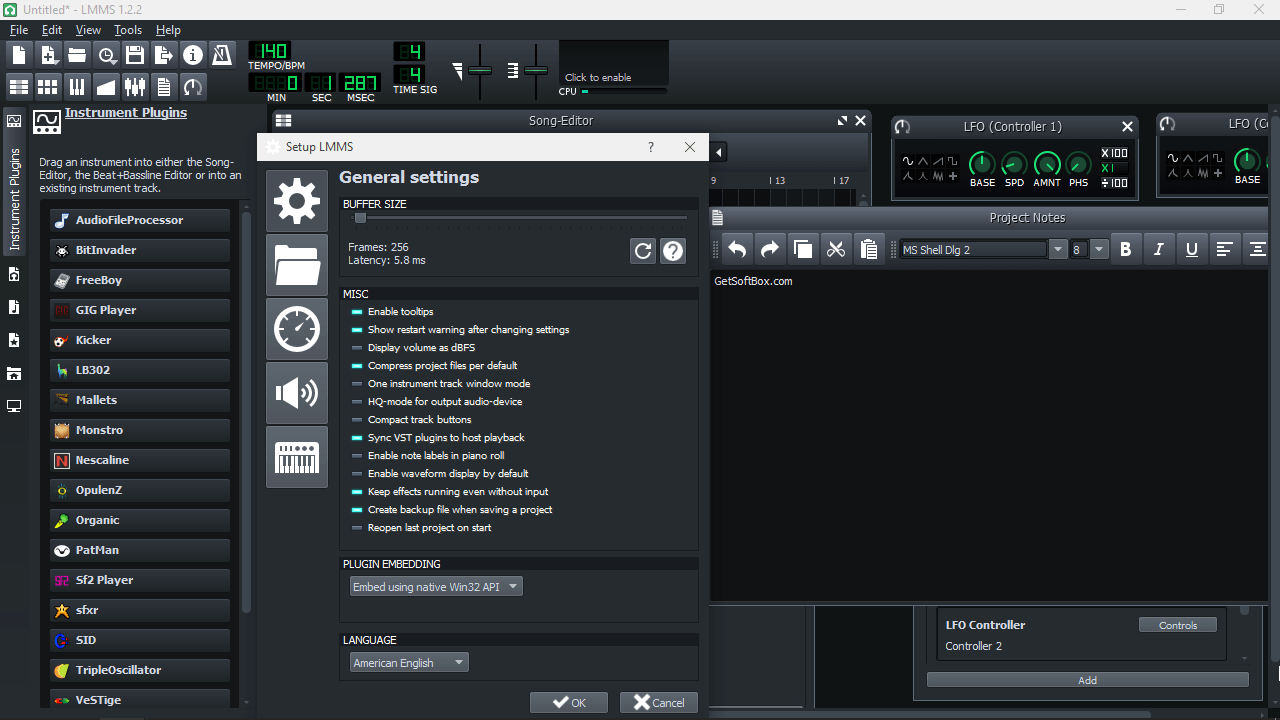Toggle Sync VST plugins to host playback

[438, 438]
